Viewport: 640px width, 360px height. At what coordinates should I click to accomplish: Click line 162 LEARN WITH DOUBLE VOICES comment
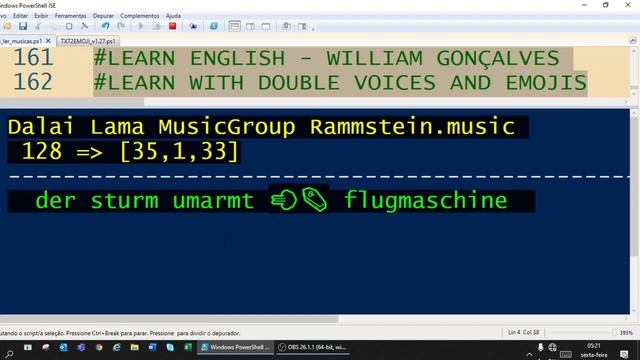[340, 83]
